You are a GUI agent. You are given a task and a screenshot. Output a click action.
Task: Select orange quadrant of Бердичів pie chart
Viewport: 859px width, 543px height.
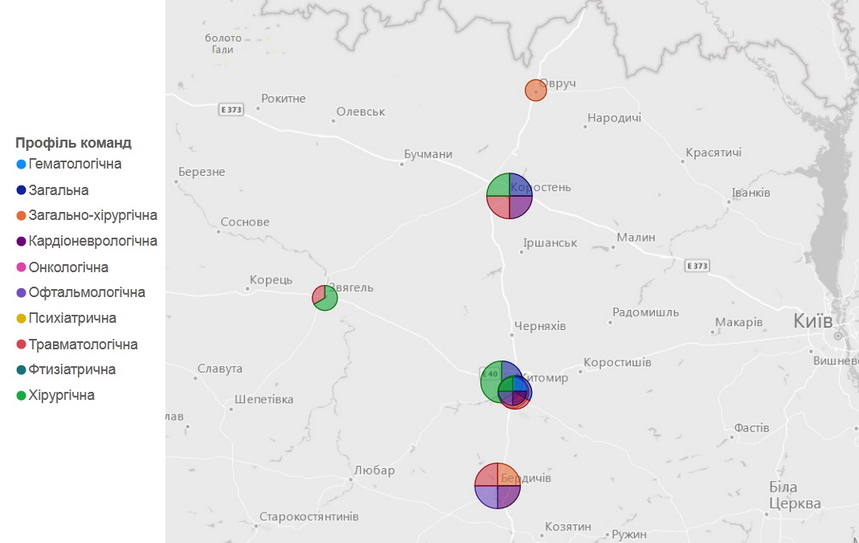point(508,474)
